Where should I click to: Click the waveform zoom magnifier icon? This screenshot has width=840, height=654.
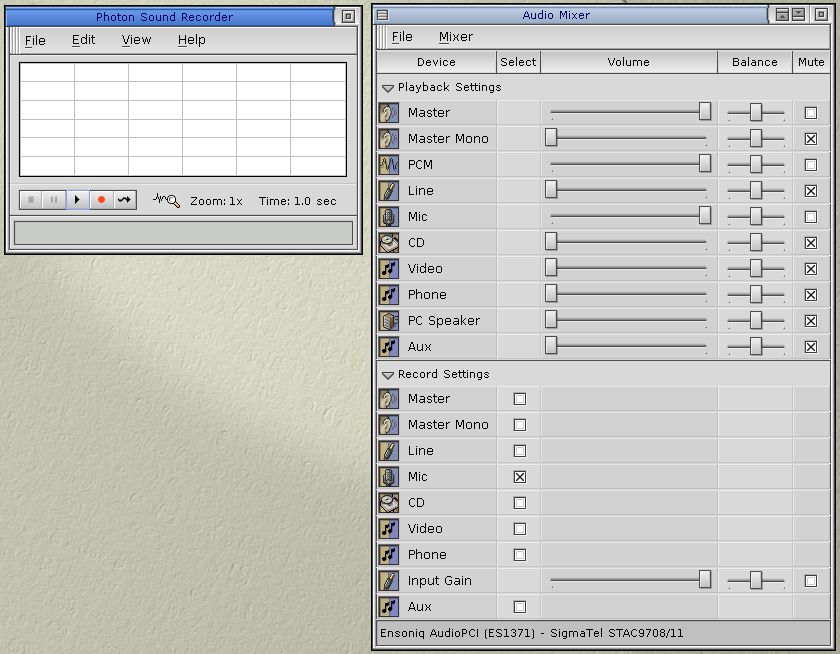click(166, 201)
